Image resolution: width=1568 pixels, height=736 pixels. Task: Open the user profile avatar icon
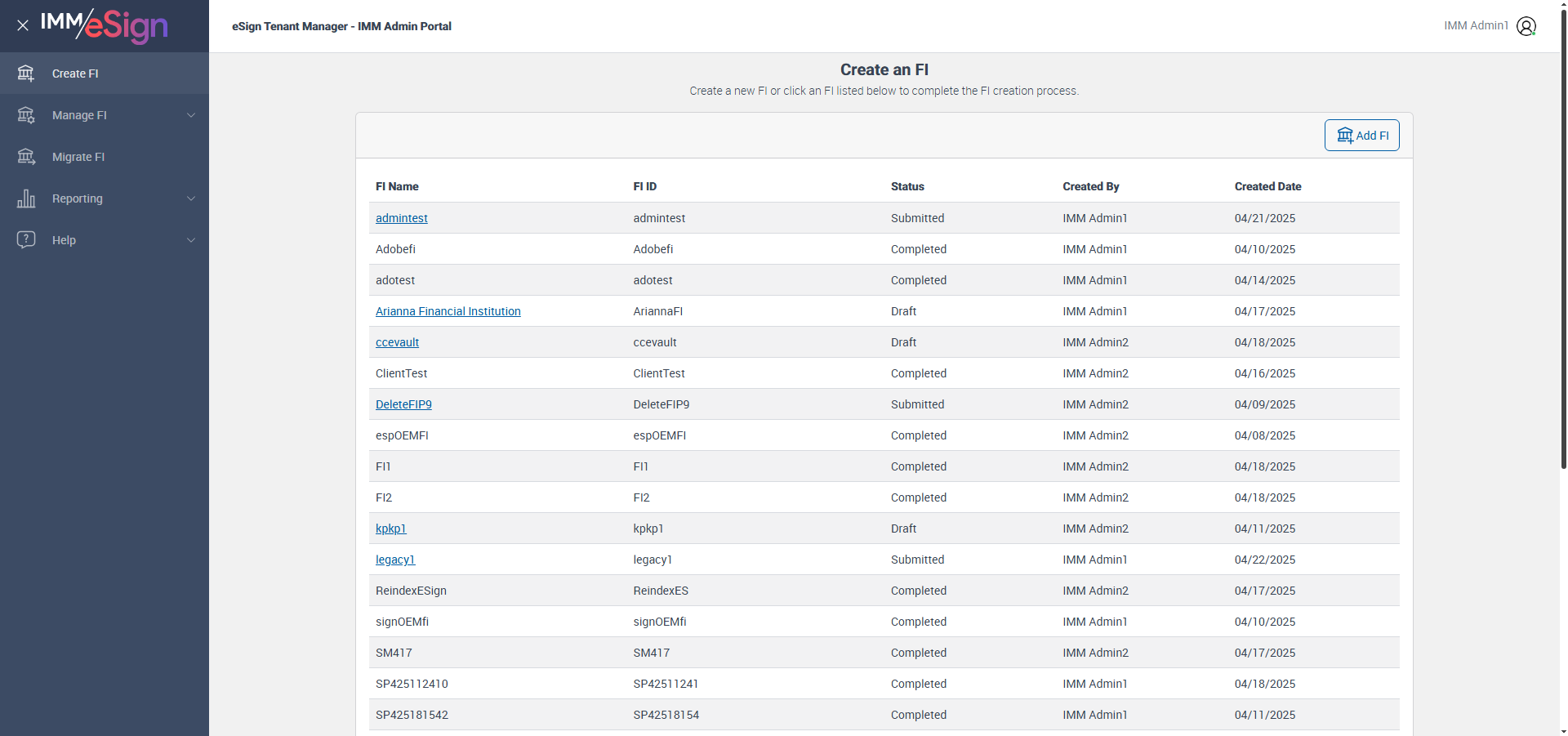coord(1526,26)
